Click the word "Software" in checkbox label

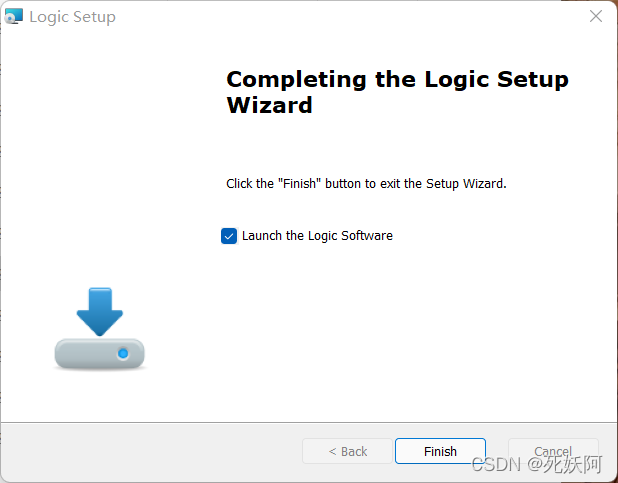click(x=367, y=236)
